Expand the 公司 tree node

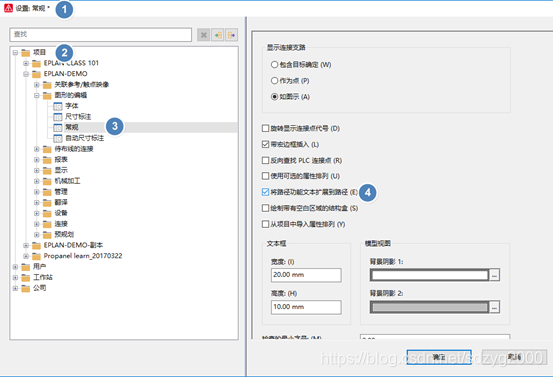[x=15, y=288]
